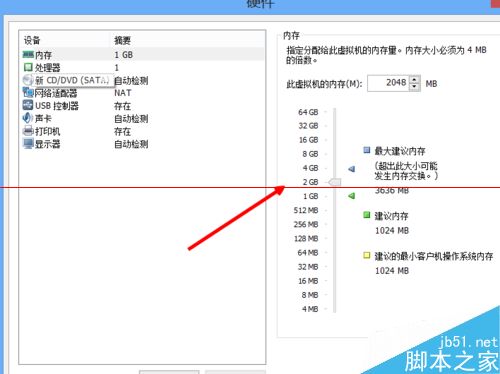Select the 打印机 printer icon
500x374 pixels.
coord(28,131)
